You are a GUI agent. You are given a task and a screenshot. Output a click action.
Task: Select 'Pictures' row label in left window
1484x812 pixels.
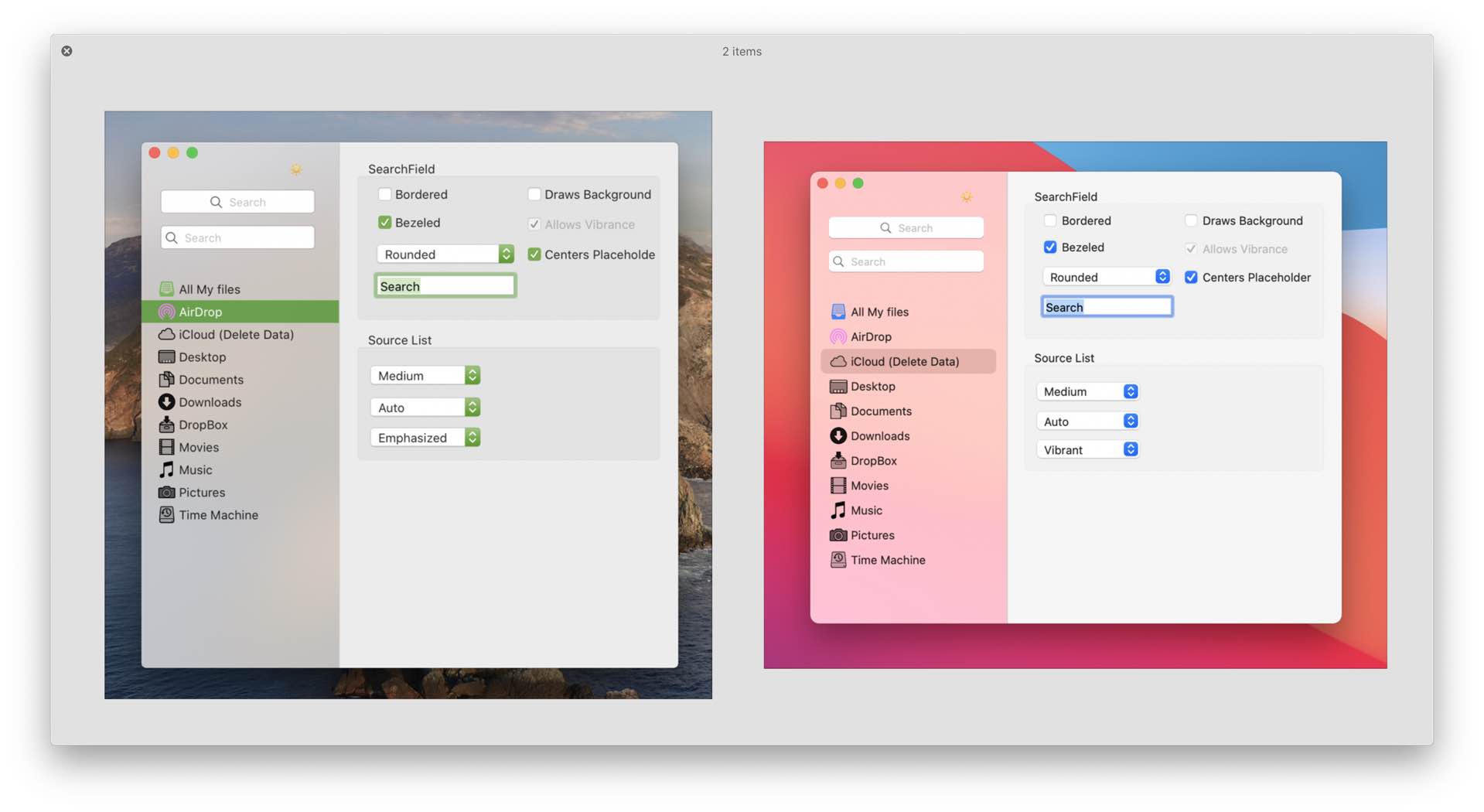202,492
